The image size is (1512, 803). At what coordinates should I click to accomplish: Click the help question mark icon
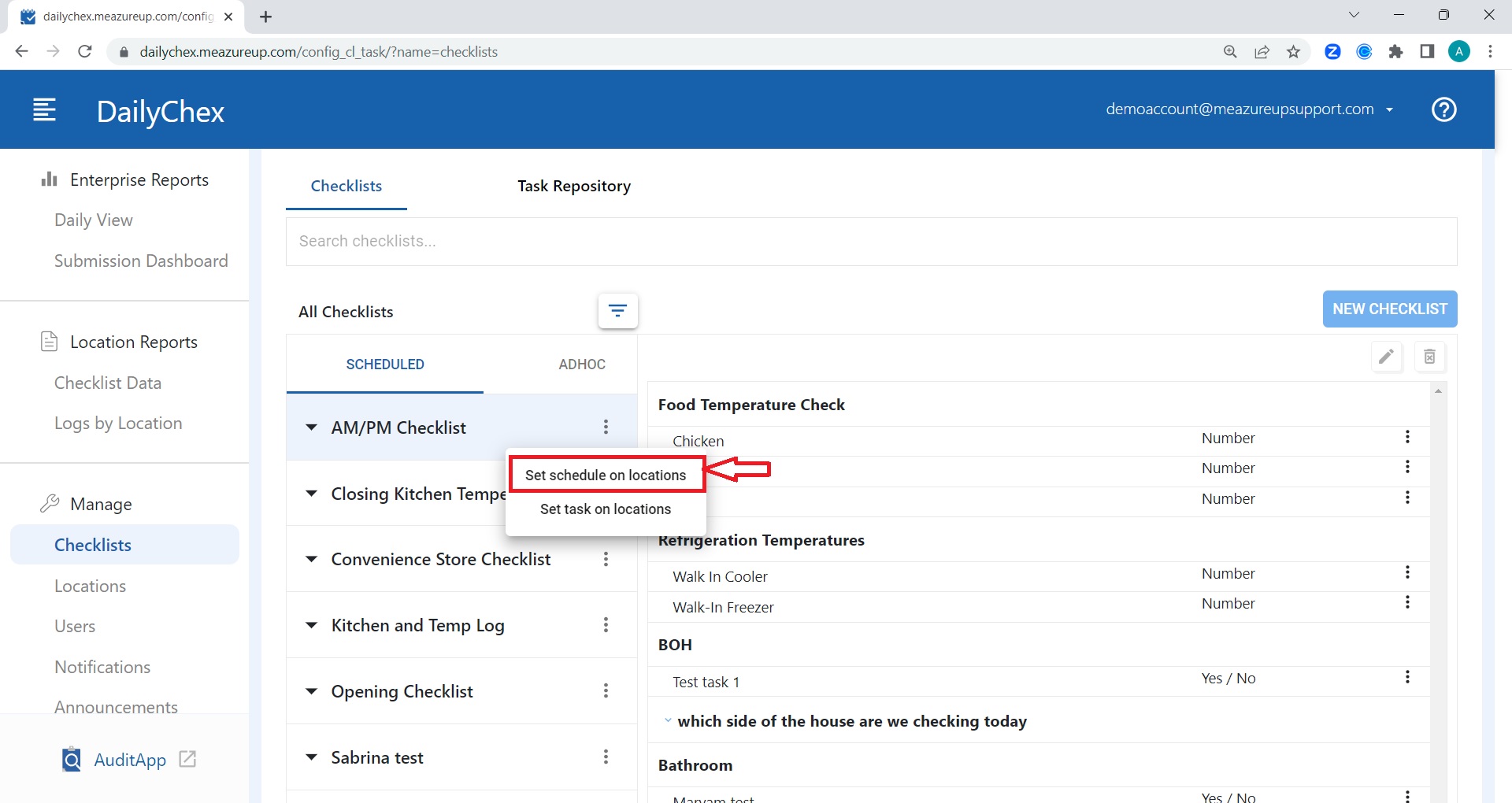pyautogui.click(x=1443, y=109)
